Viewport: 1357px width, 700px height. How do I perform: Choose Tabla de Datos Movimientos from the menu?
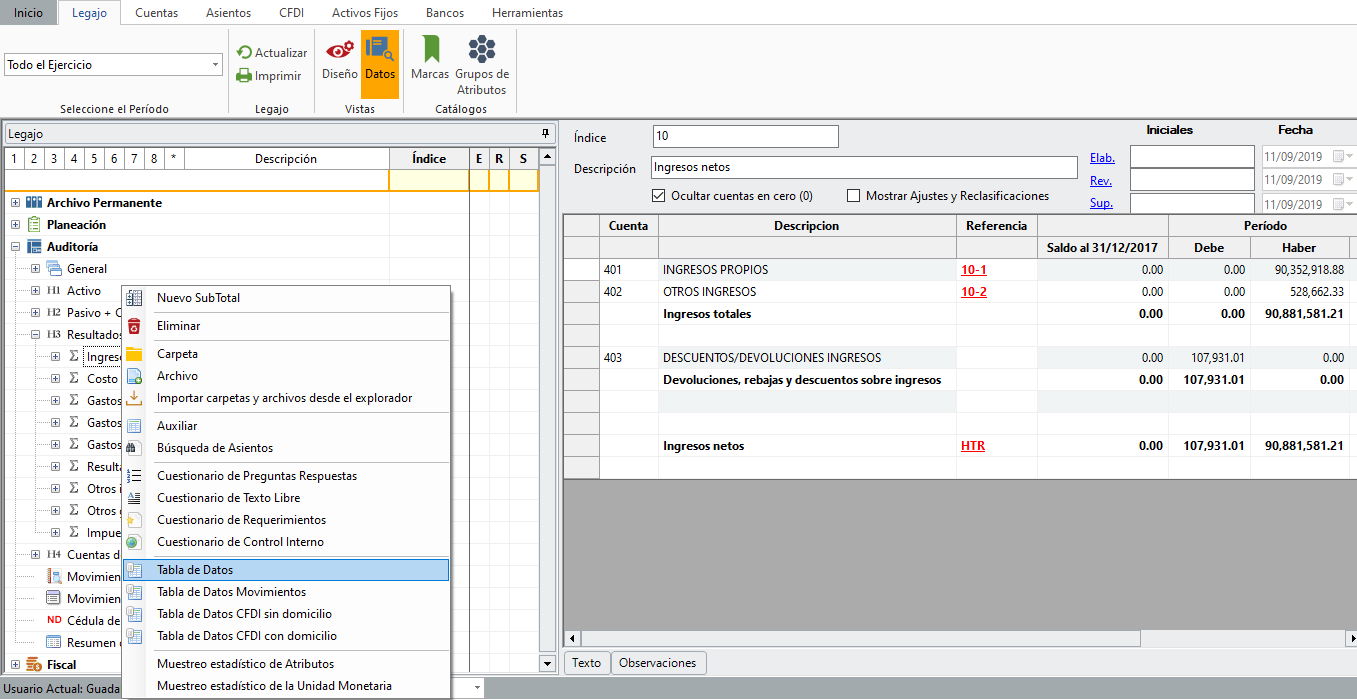231,592
